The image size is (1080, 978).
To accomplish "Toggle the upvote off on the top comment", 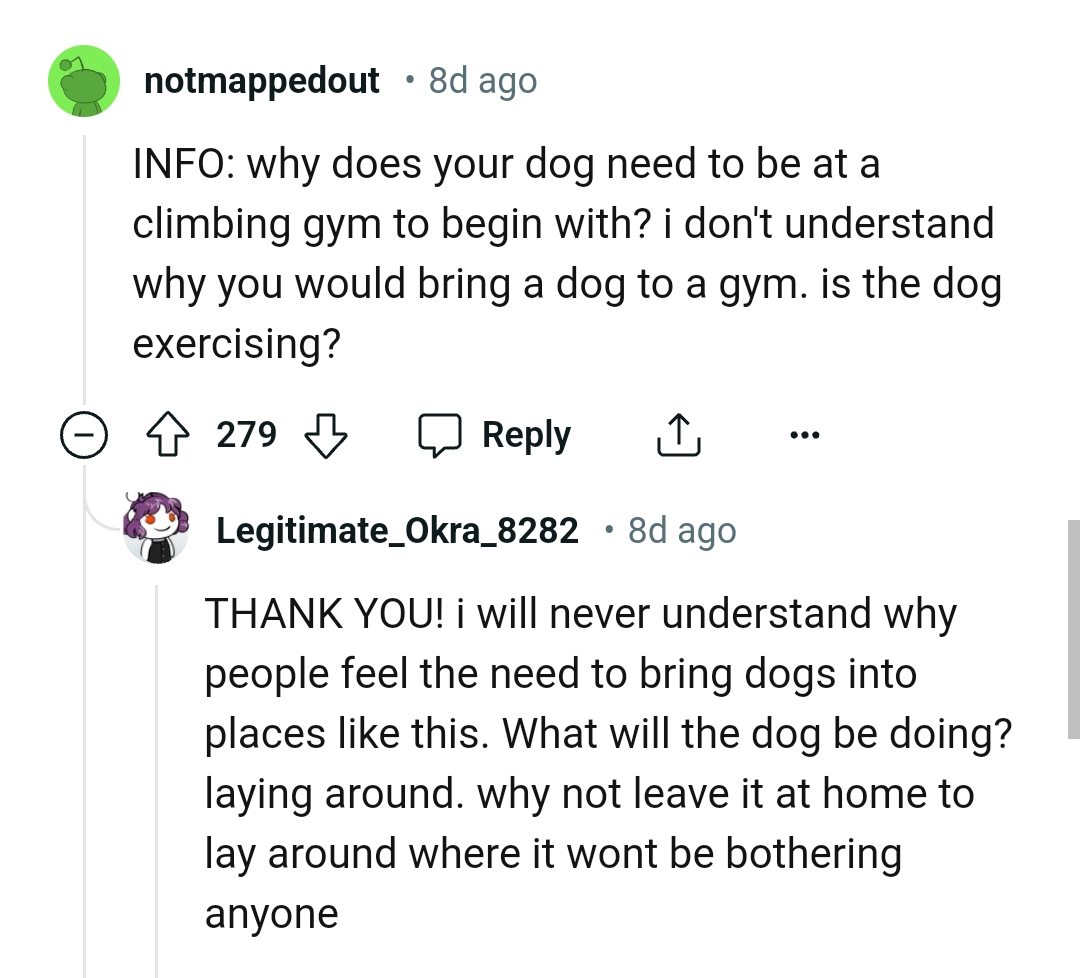I will pyautogui.click(x=170, y=434).
